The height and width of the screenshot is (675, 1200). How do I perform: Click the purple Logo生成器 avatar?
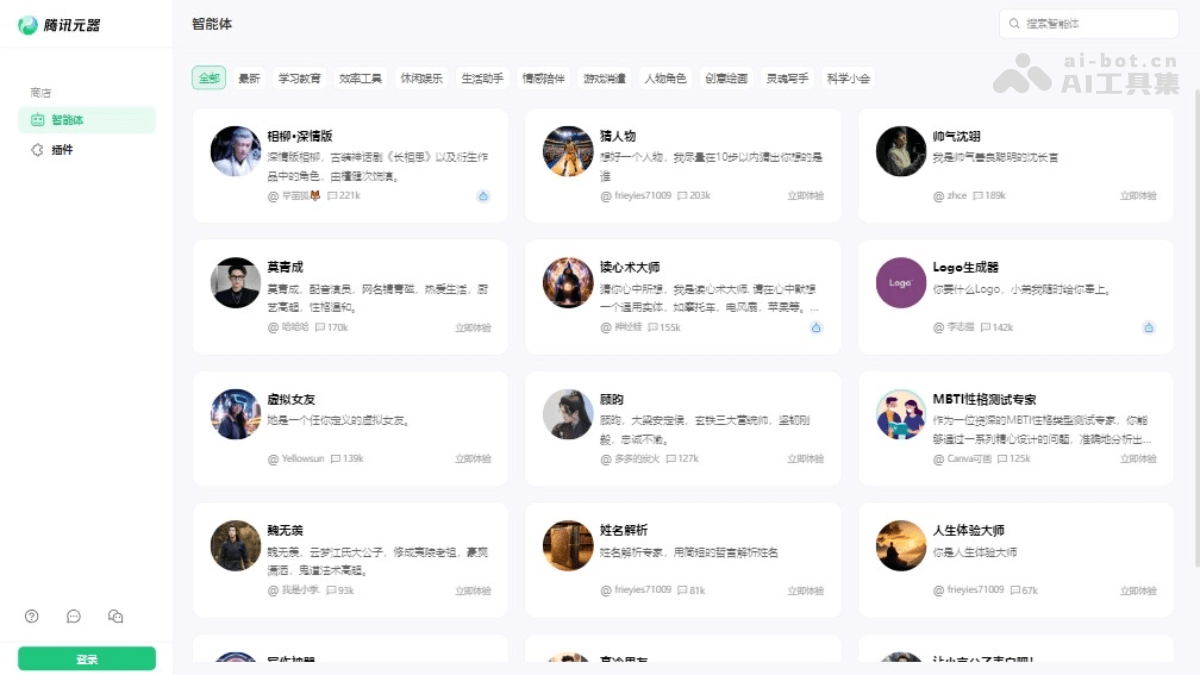(x=901, y=283)
